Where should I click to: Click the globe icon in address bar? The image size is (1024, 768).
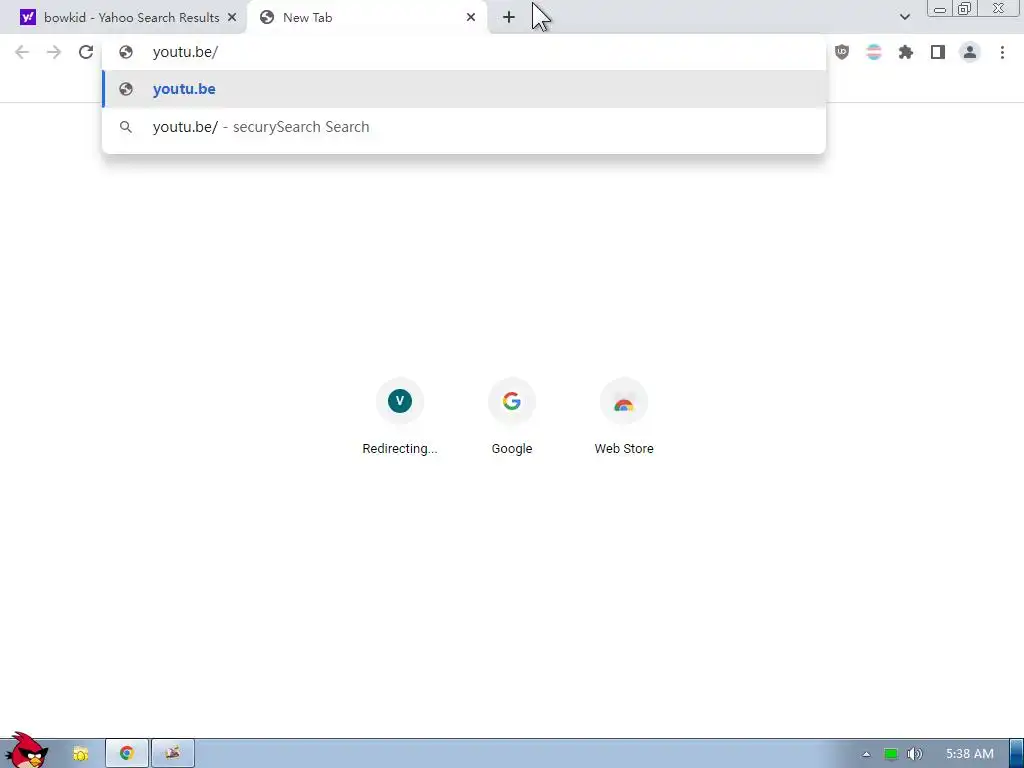(x=126, y=52)
